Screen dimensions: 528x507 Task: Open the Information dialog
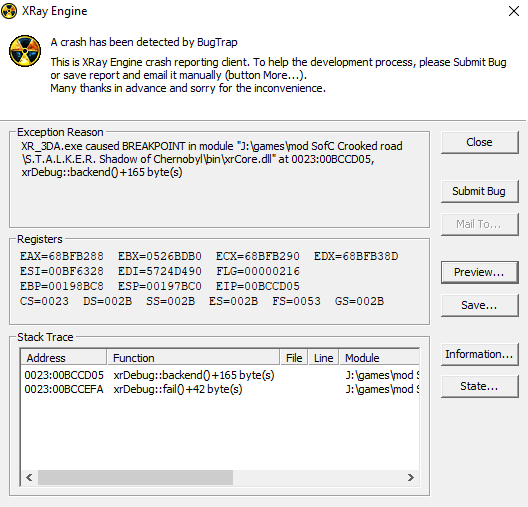[x=480, y=354]
